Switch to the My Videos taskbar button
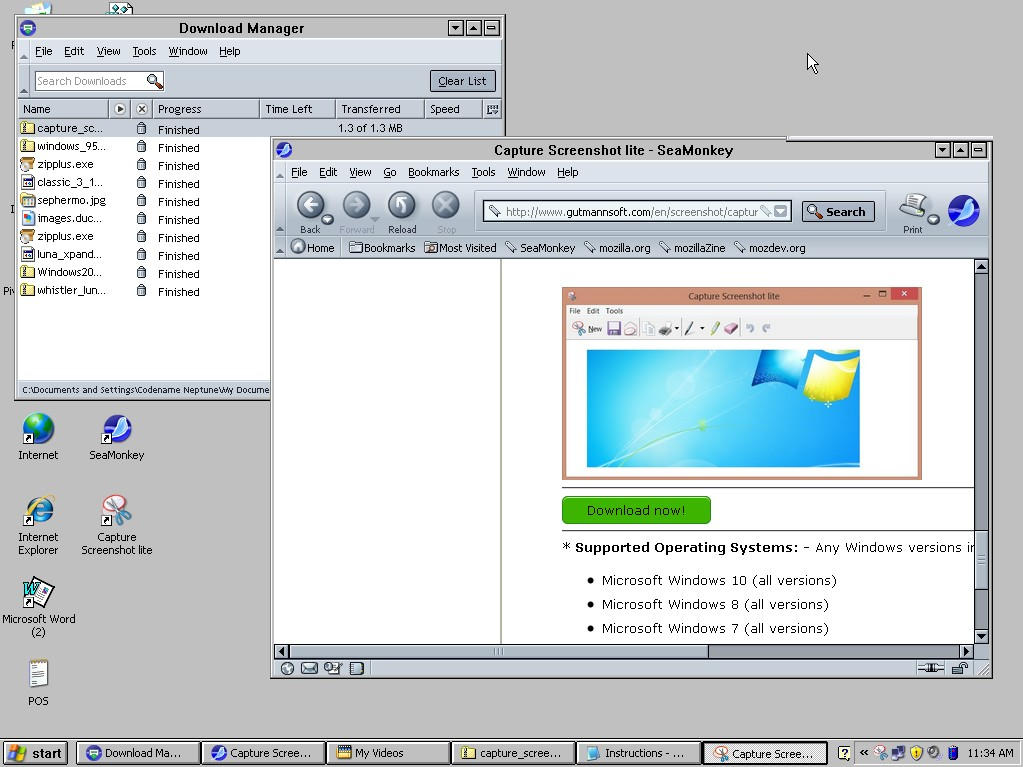 pos(387,752)
